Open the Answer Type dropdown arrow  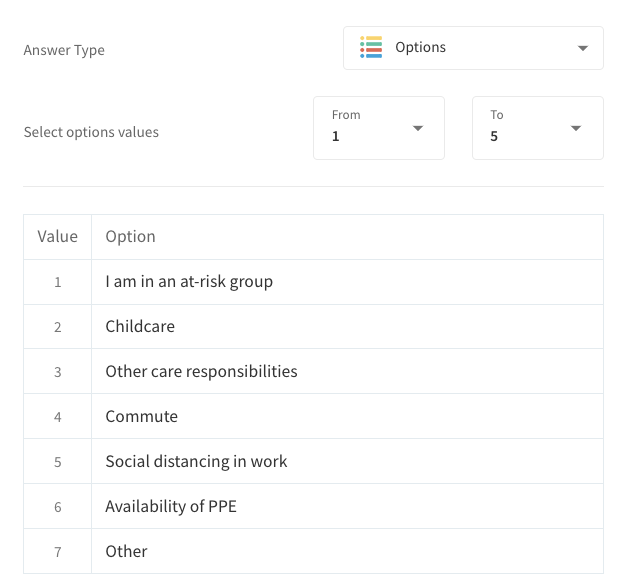(583, 48)
